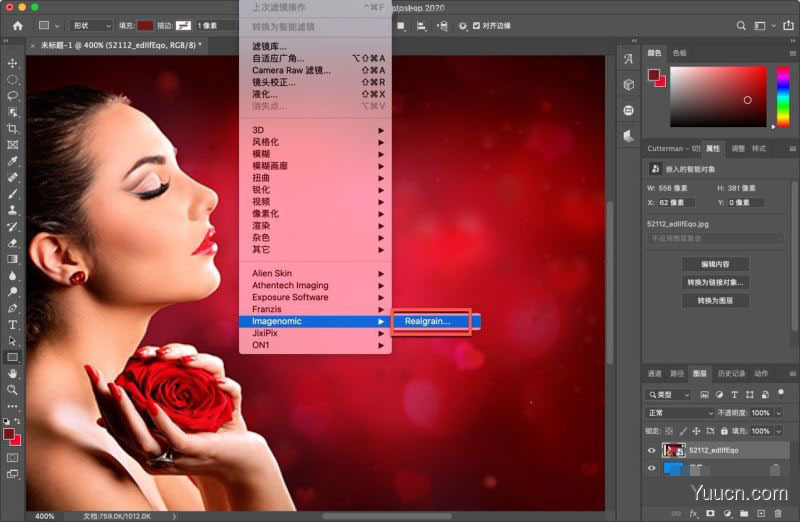Expand the Alien Skin submenu

(x=315, y=274)
